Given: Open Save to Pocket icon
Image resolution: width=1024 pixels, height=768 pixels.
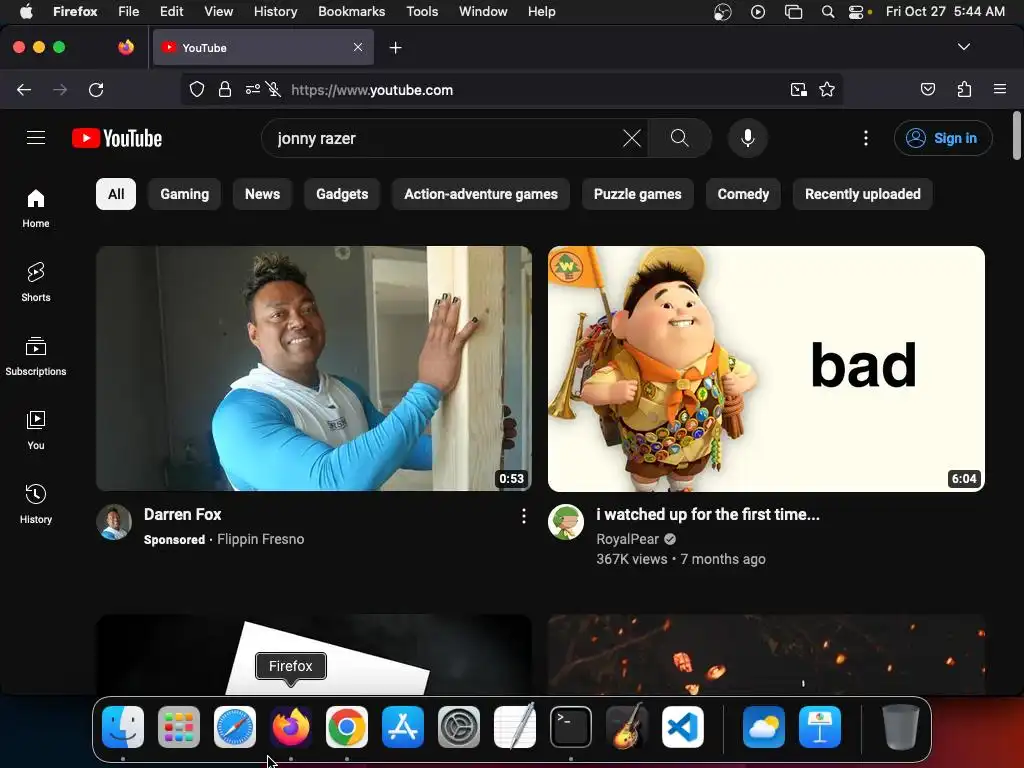Looking at the screenshot, I should (x=928, y=89).
